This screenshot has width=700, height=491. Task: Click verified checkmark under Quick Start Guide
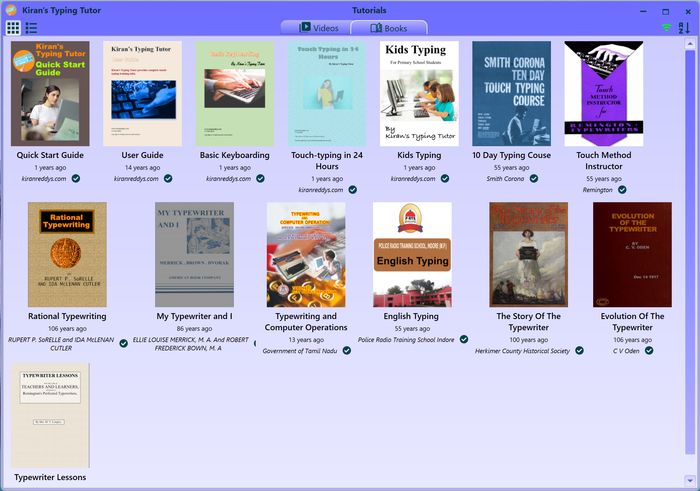[x=76, y=178]
